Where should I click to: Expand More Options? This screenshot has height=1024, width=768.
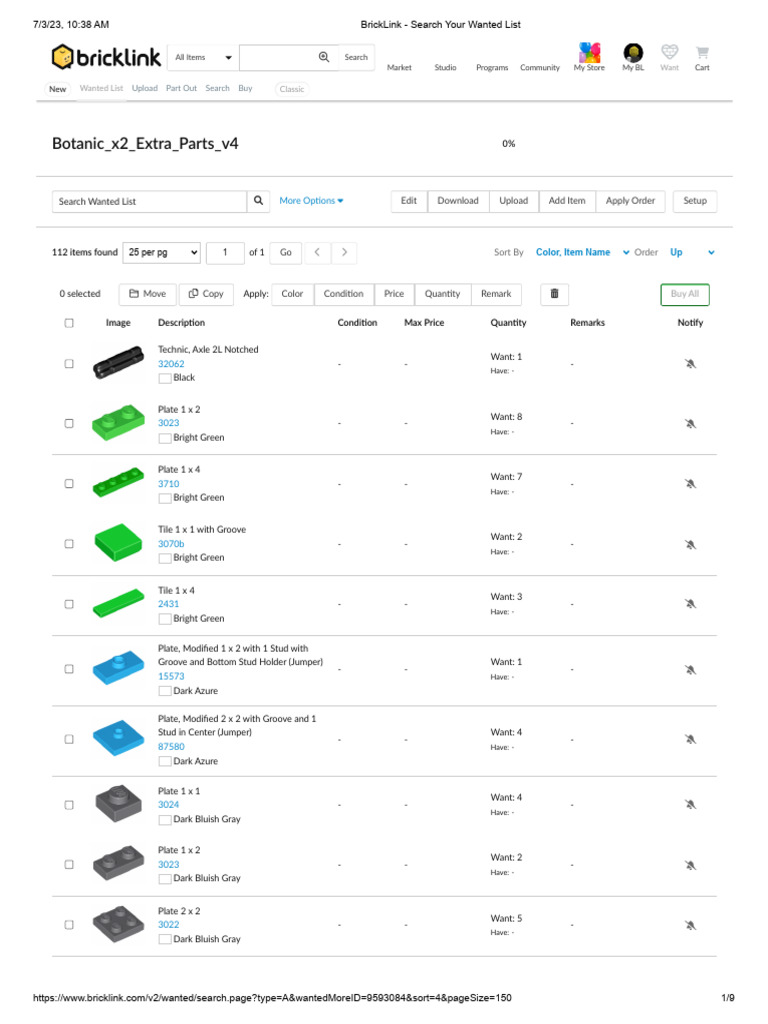click(x=311, y=201)
